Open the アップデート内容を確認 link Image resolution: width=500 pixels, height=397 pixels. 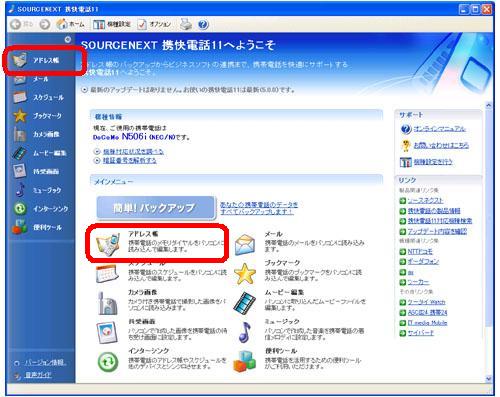click(437, 231)
